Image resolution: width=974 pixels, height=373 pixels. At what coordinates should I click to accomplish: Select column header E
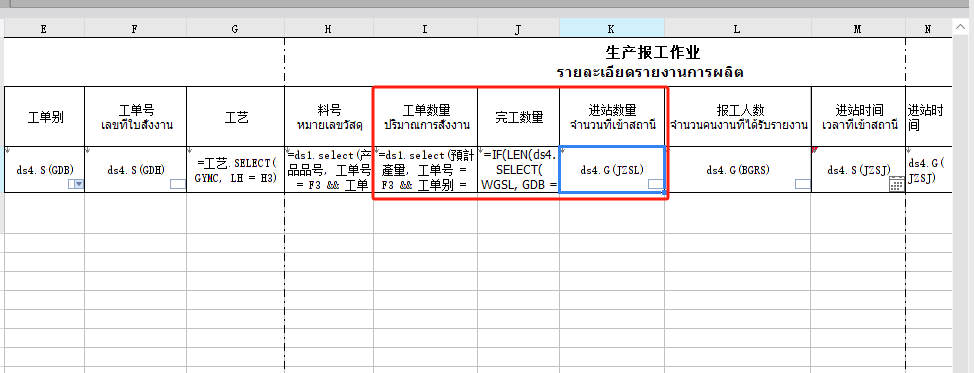pos(44,29)
